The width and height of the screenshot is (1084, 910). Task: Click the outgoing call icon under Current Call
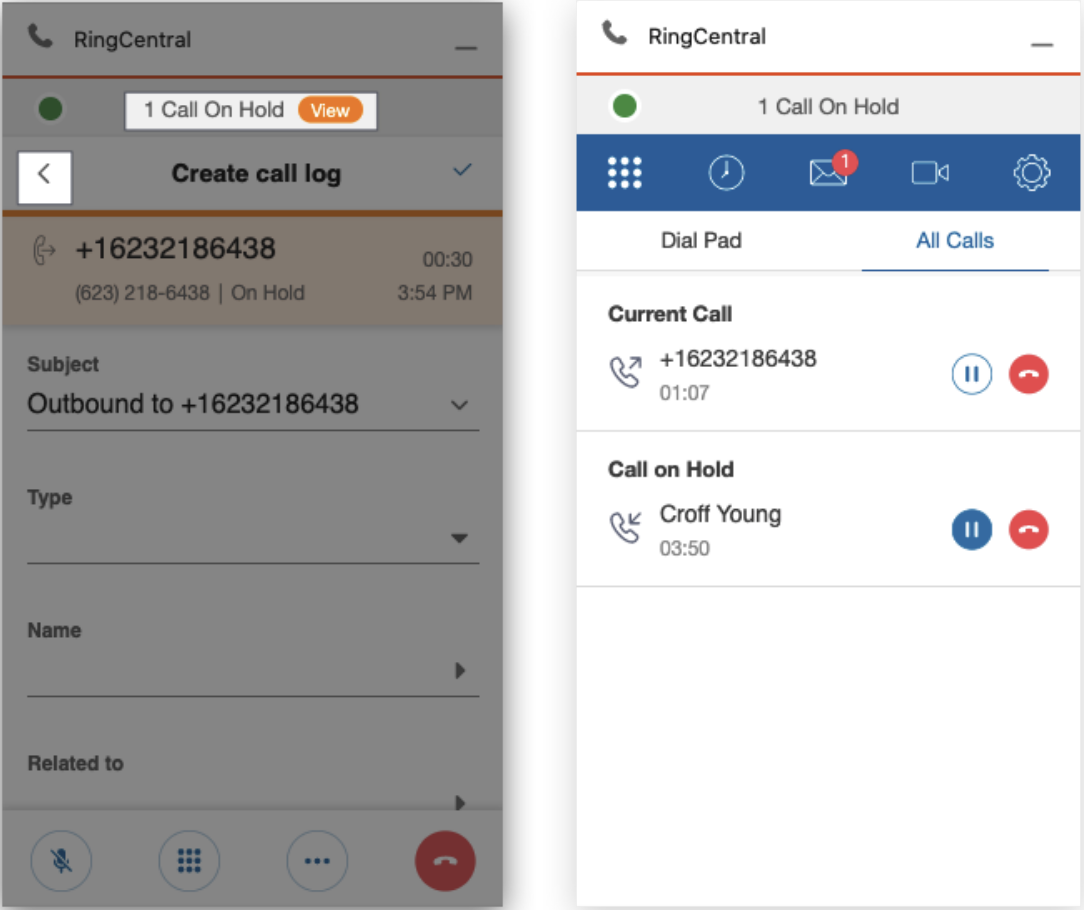pyautogui.click(x=626, y=372)
